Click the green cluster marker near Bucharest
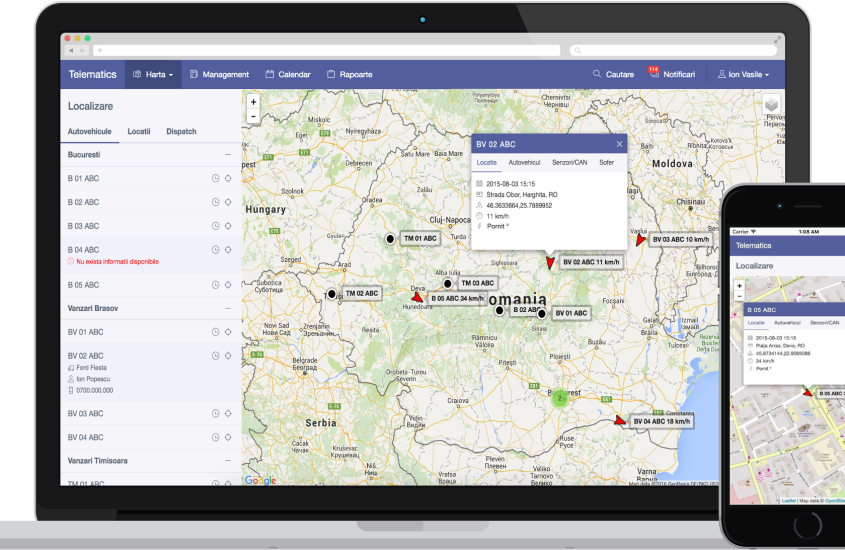845x550 pixels. point(560,399)
